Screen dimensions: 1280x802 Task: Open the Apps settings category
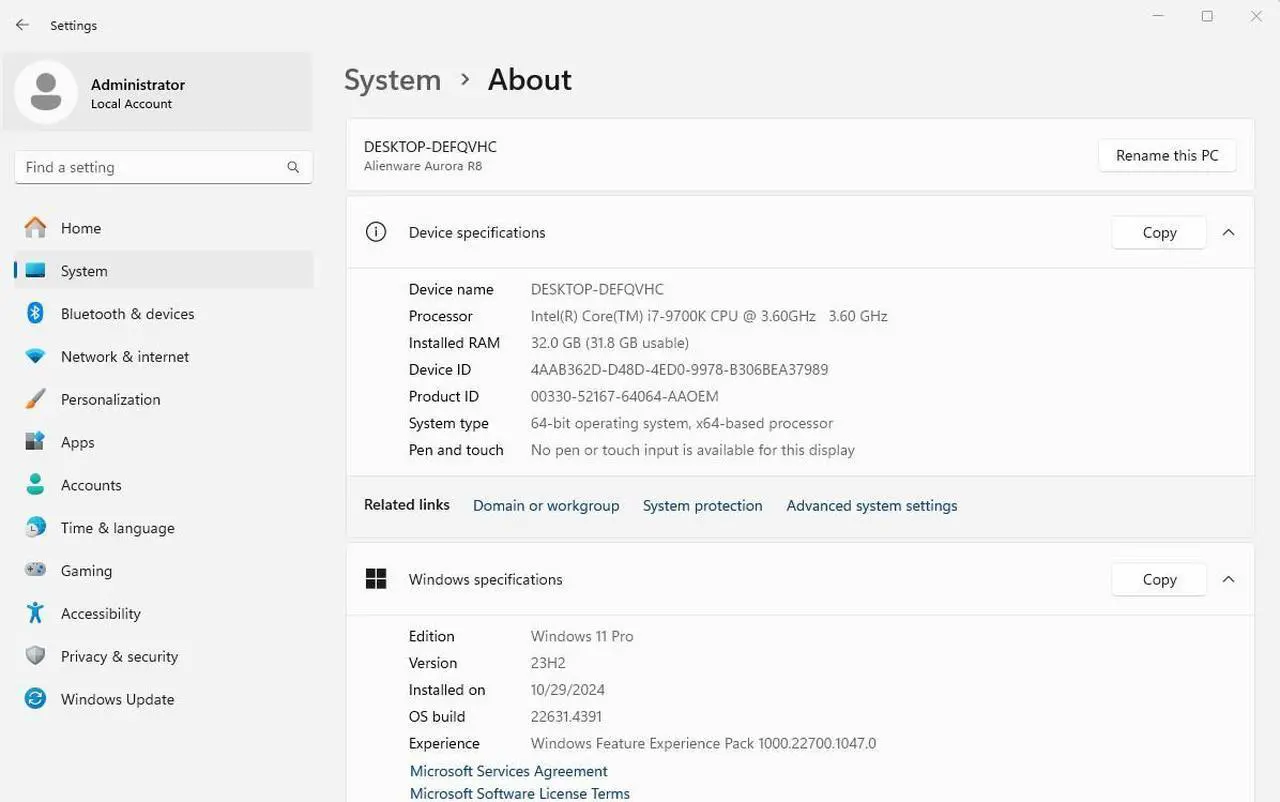click(x=163, y=442)
